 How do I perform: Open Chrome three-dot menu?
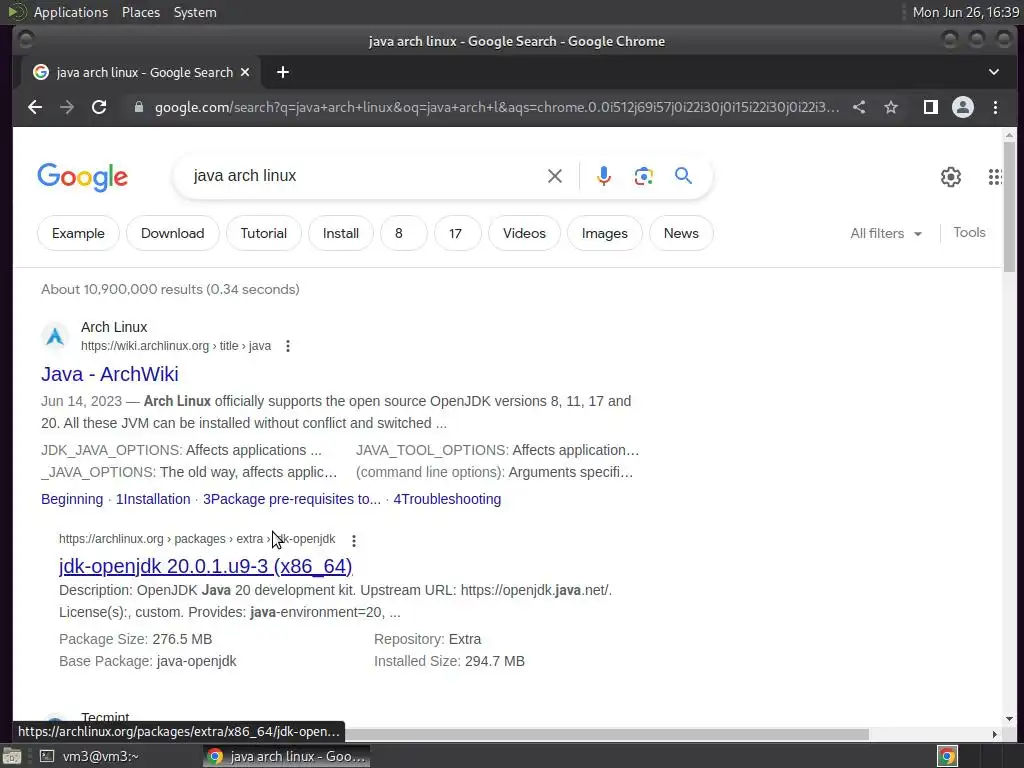[x=995, y=107]
